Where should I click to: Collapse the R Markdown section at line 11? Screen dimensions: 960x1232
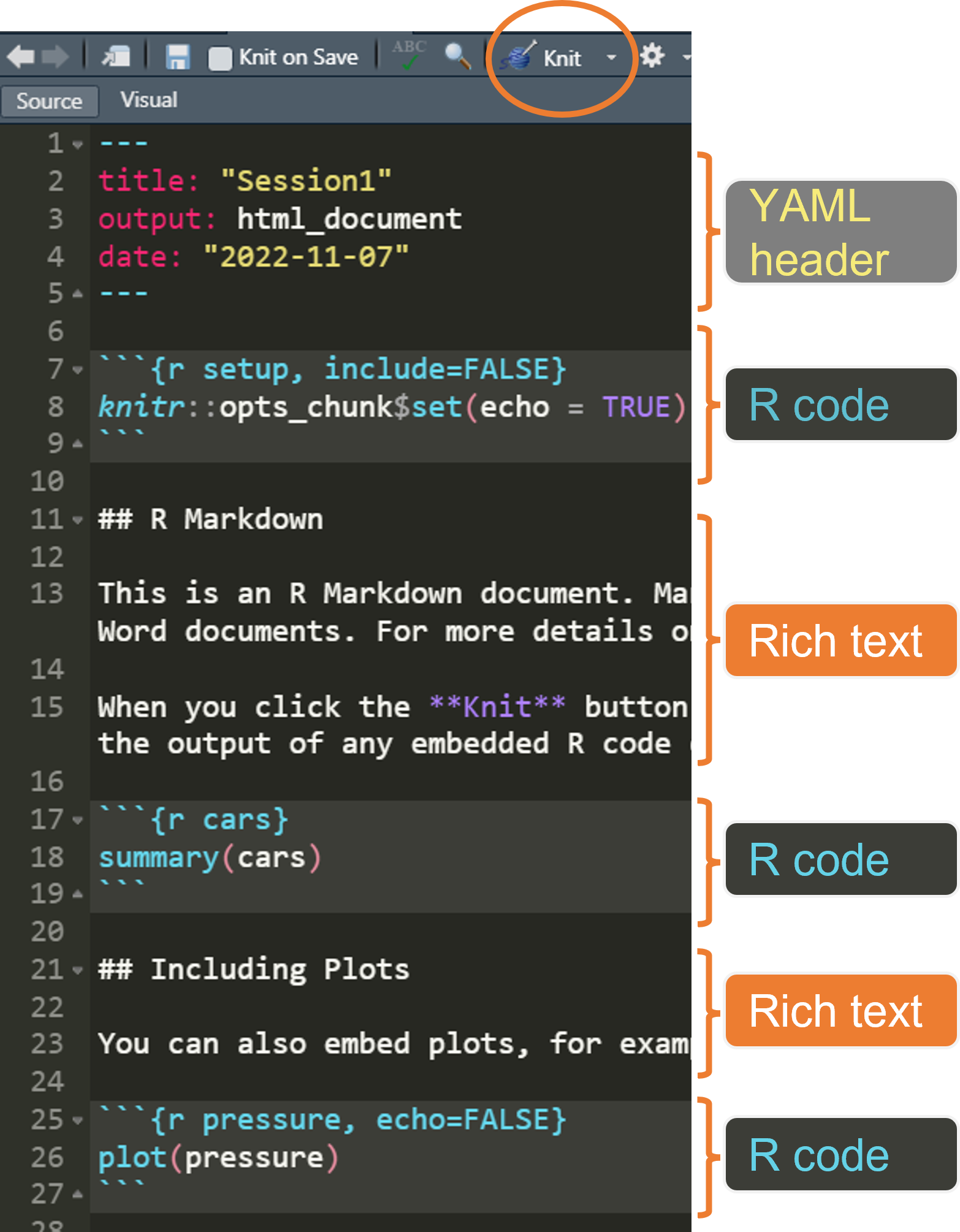click(x=78, y=520)
